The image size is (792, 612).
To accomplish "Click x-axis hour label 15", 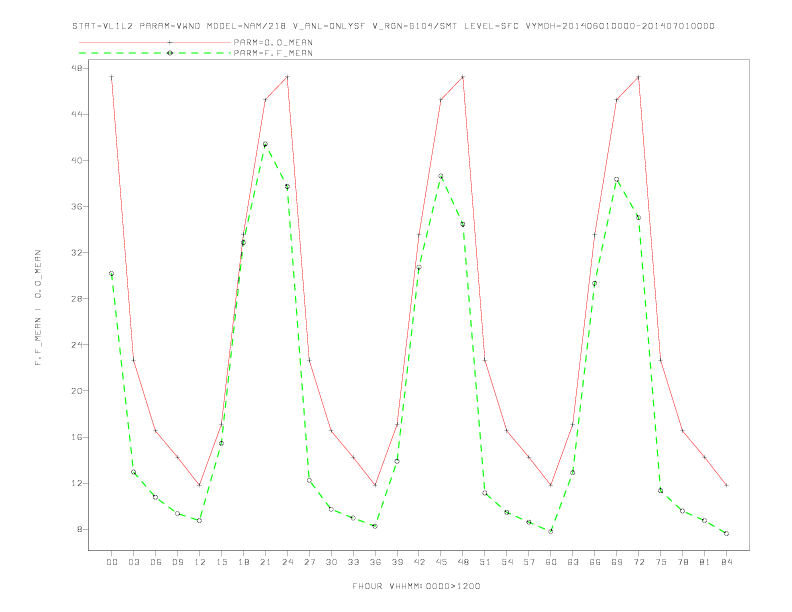I will pos(221,562).
